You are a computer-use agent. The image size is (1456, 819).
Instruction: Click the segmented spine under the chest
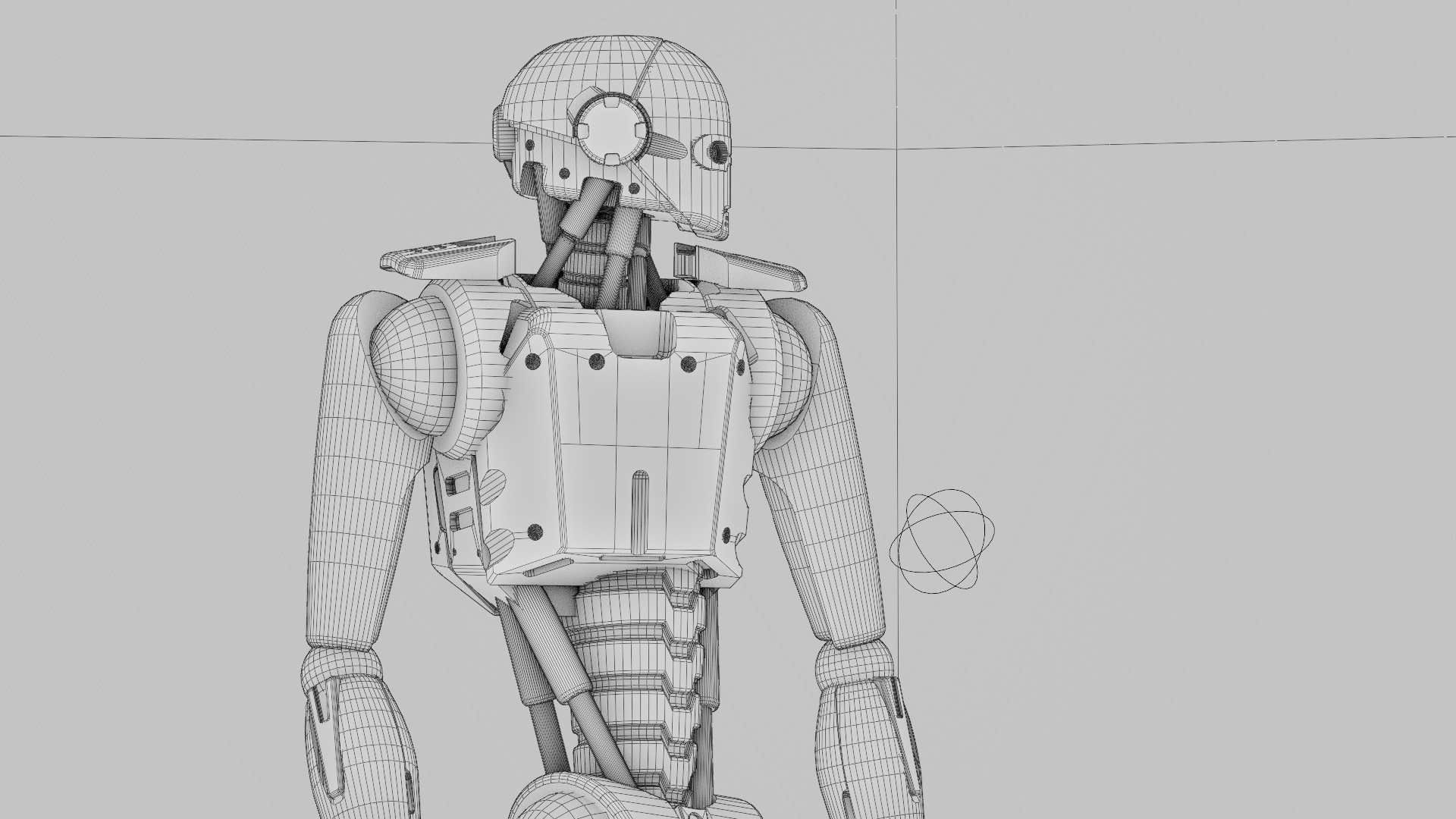637,682
